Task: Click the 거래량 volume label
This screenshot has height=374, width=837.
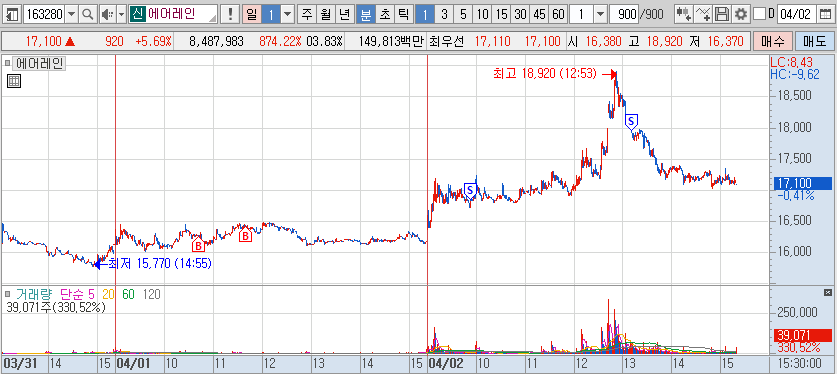Action: point(35,294)
